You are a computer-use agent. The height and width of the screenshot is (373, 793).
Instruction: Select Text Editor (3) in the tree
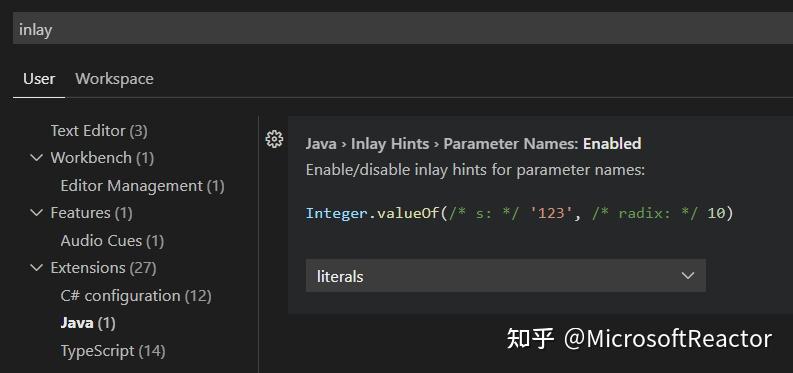pos(99,131)
